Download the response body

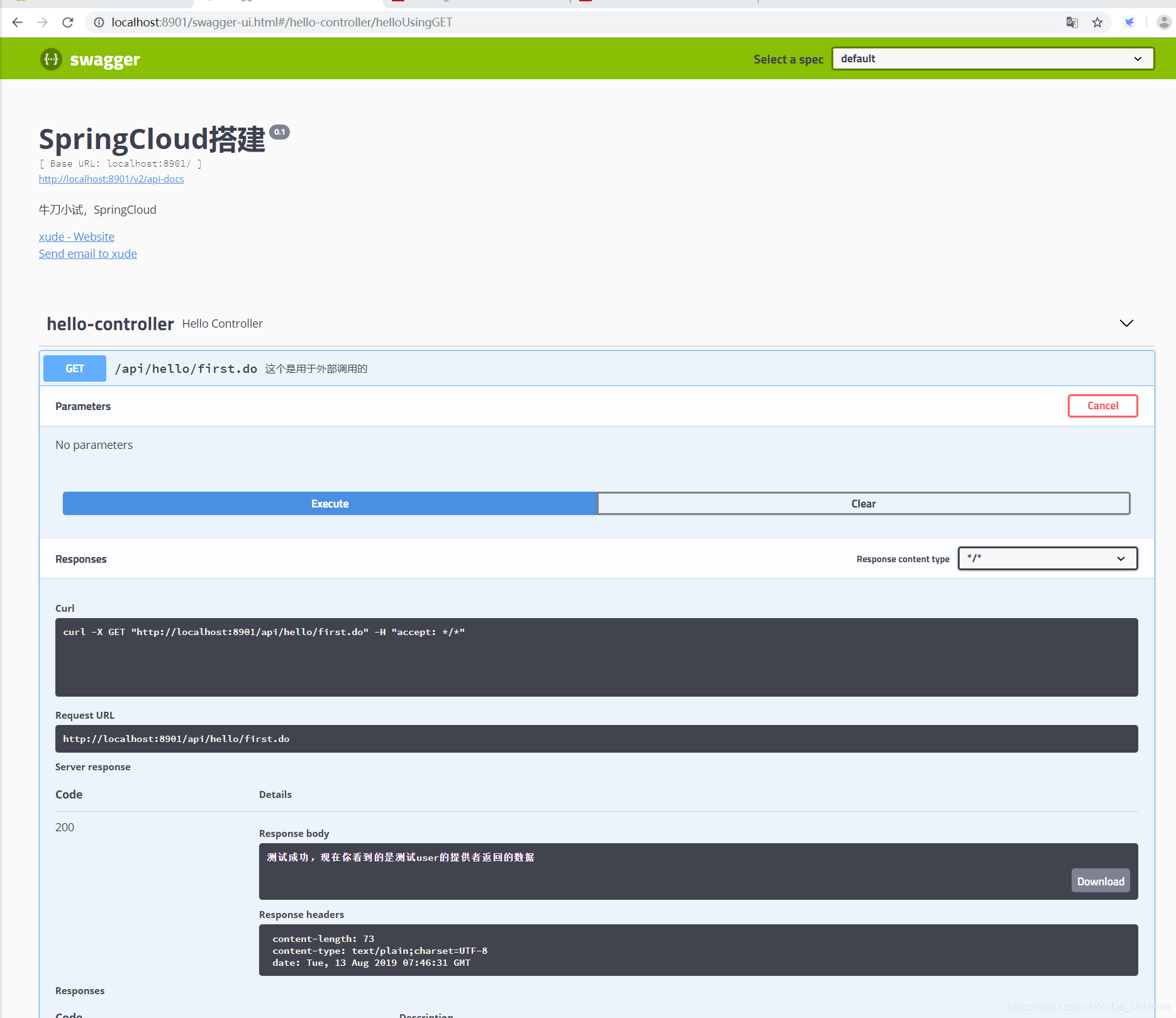(1101, 881)
